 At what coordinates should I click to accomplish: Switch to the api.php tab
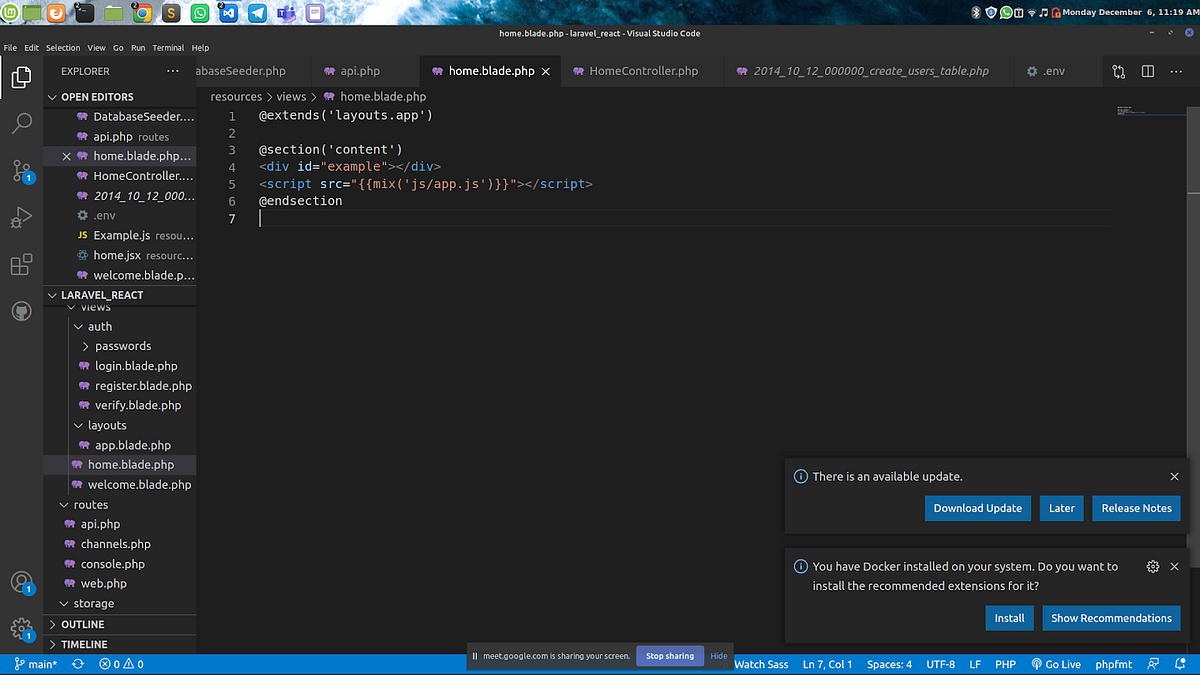[364, 71]
